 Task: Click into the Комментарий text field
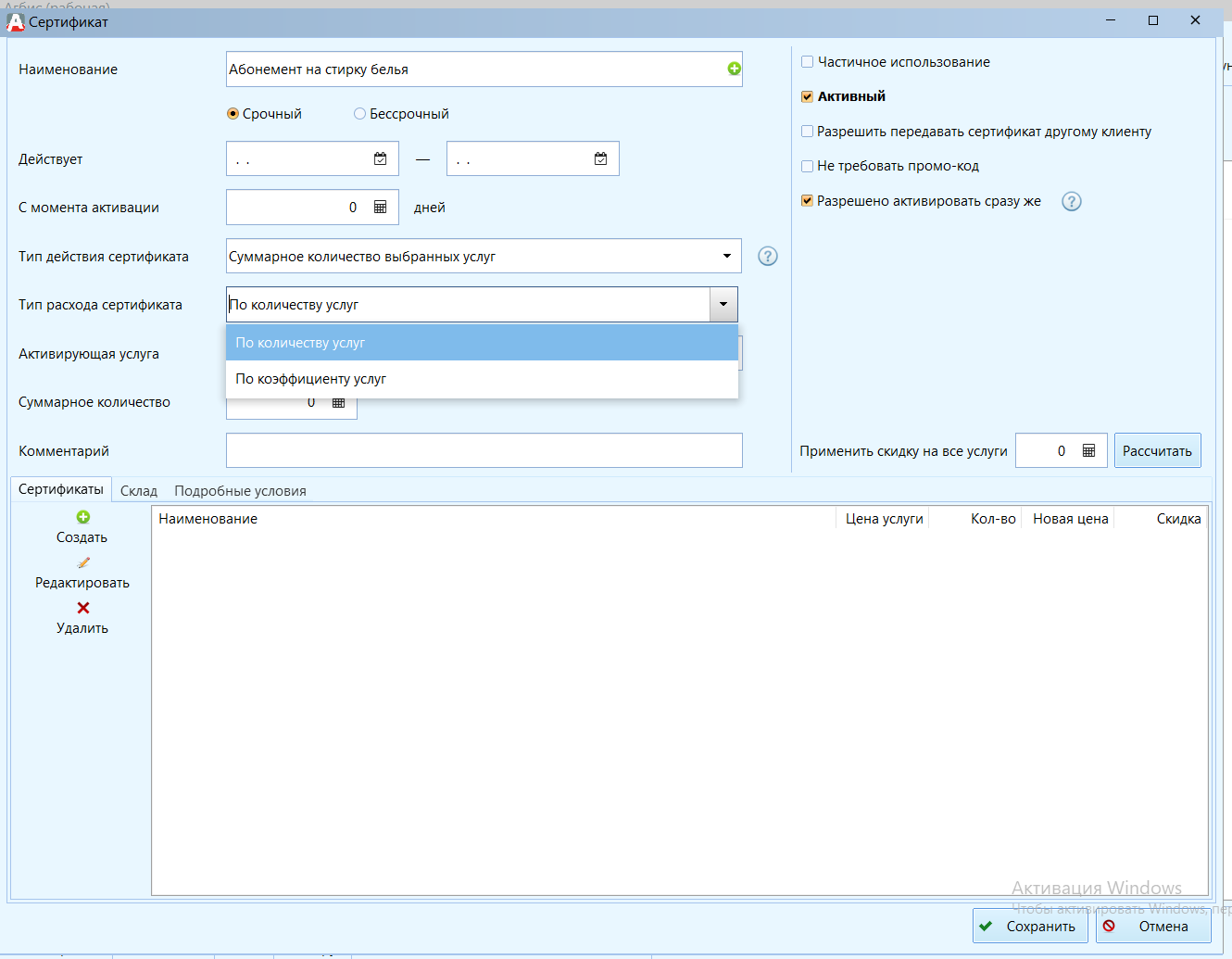coord(484,450)
